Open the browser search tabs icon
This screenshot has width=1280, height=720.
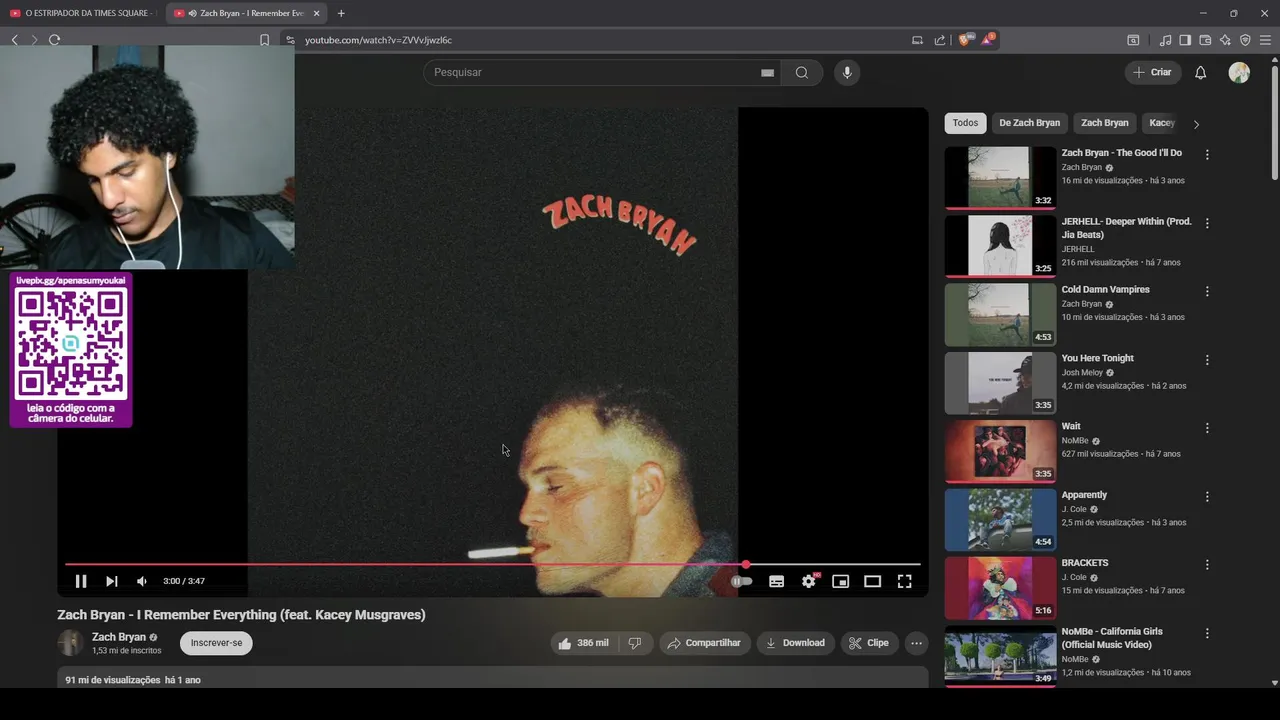click(1133, 40)
